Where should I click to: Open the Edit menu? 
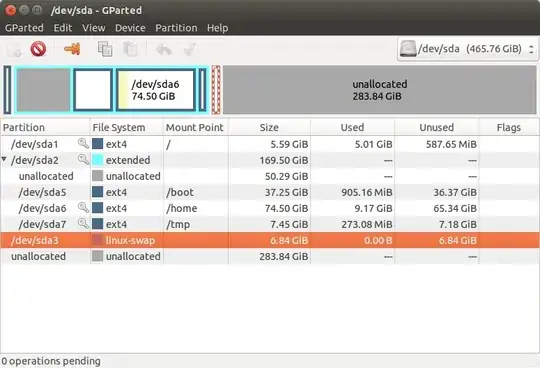coord(63,28)
